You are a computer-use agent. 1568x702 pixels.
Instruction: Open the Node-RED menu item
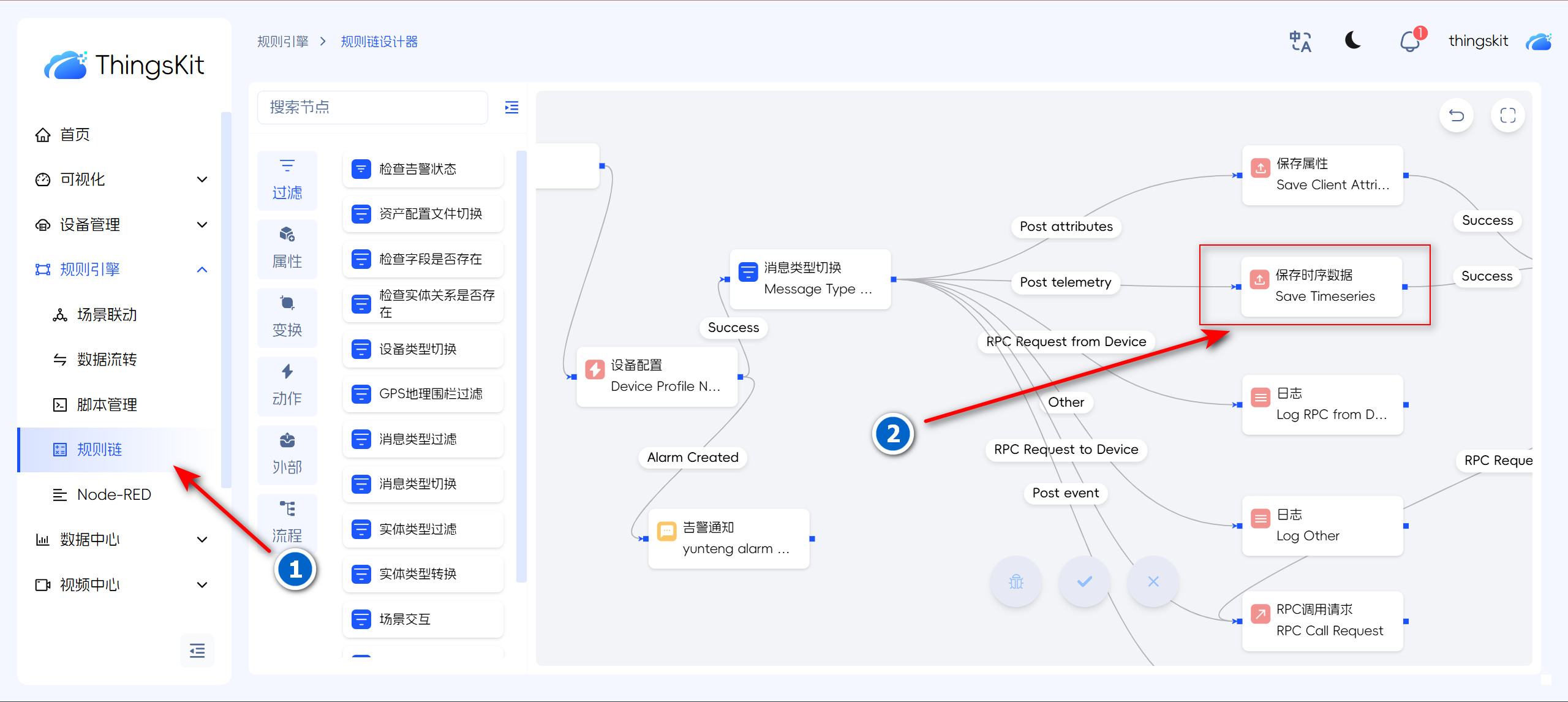114,494
